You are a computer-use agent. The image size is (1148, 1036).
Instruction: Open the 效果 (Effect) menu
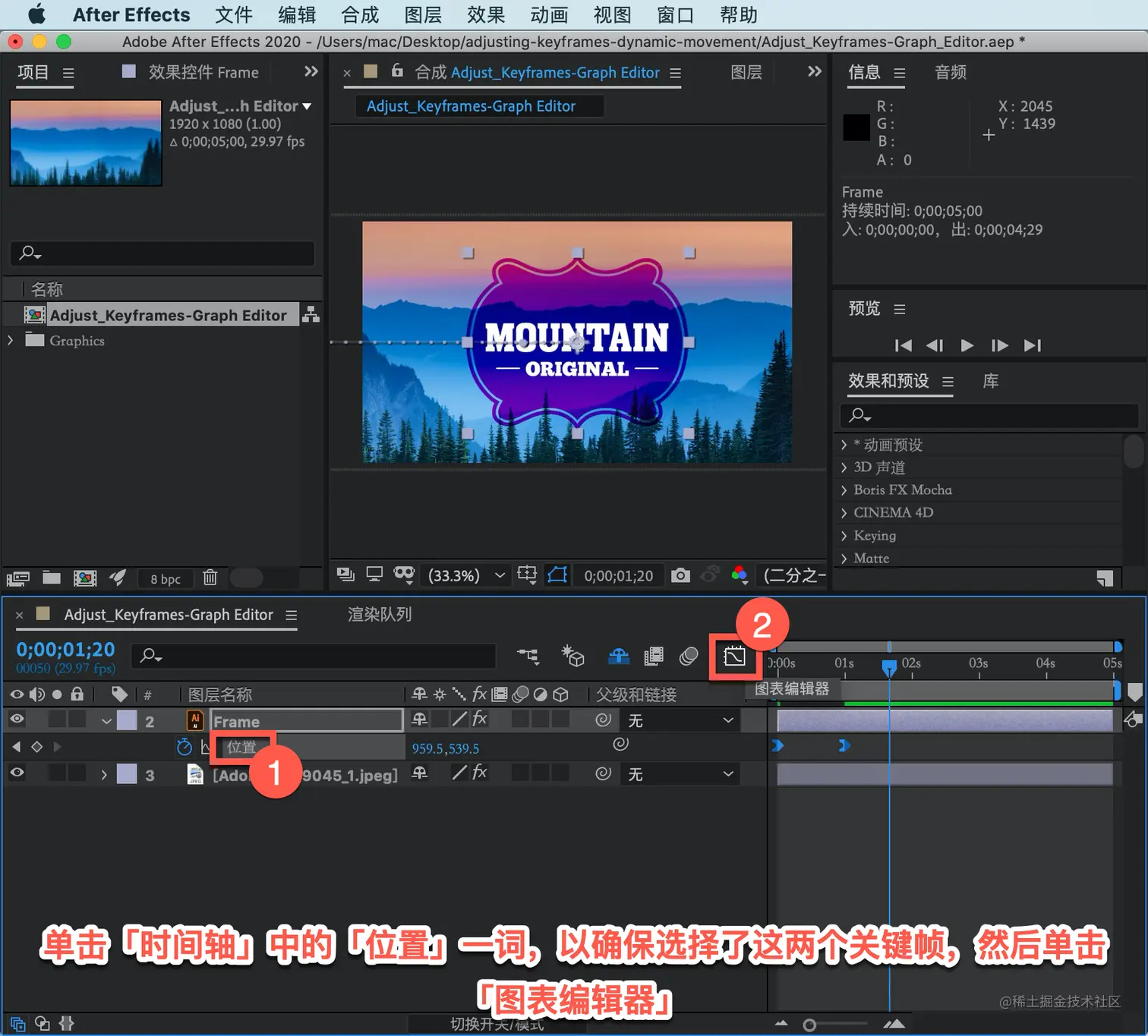[x=486, y=15]
